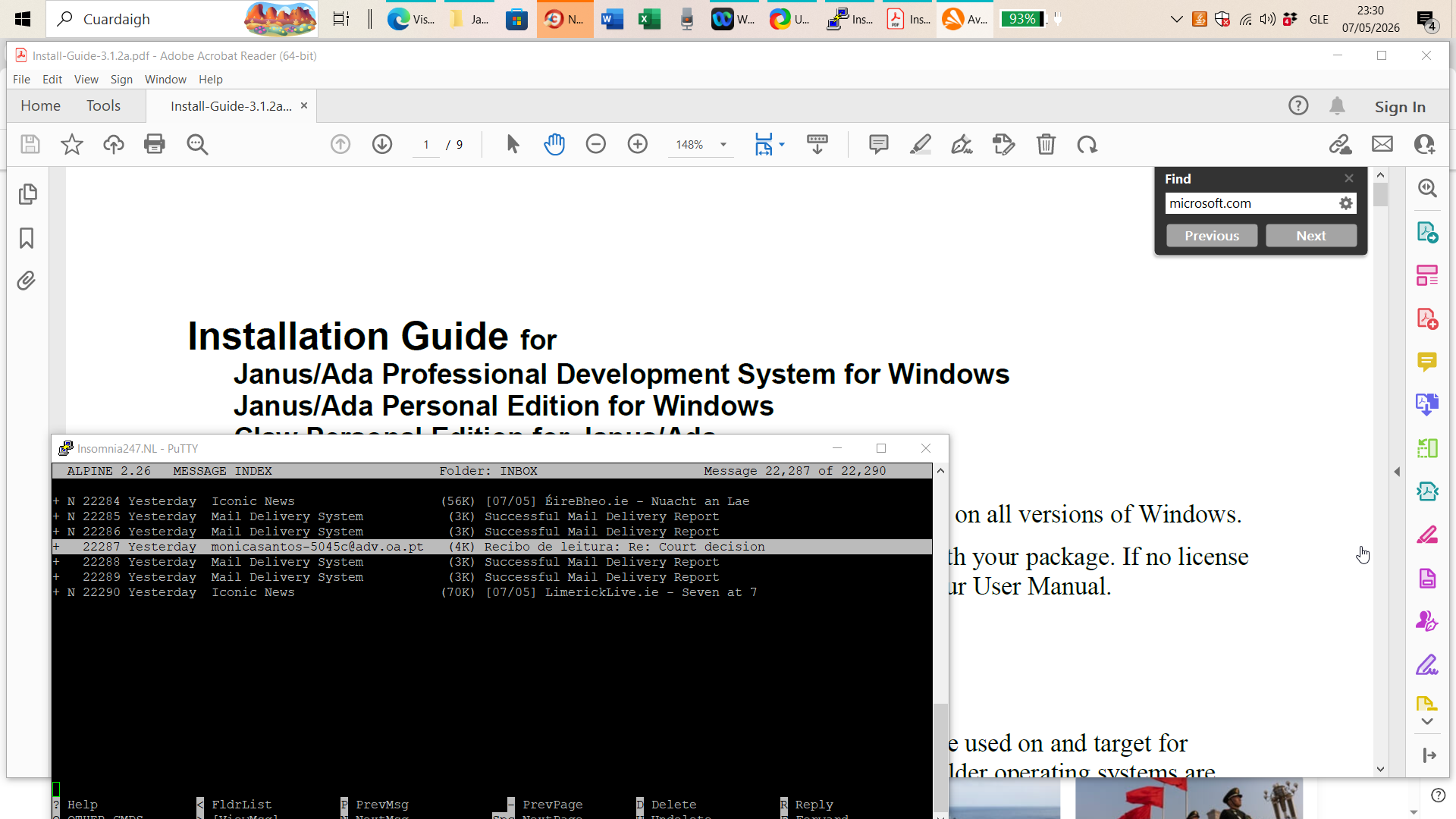Go to the previous page using the up arrow
1456x819 pixels.
pos(340,144)
